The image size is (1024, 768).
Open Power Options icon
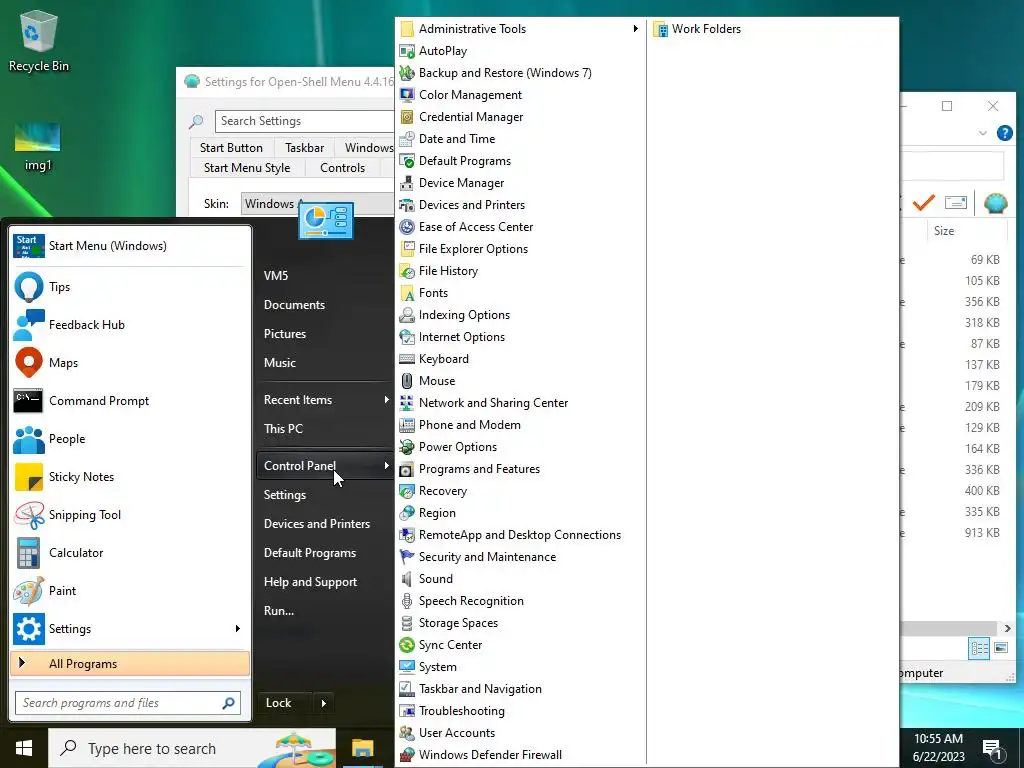407,447
